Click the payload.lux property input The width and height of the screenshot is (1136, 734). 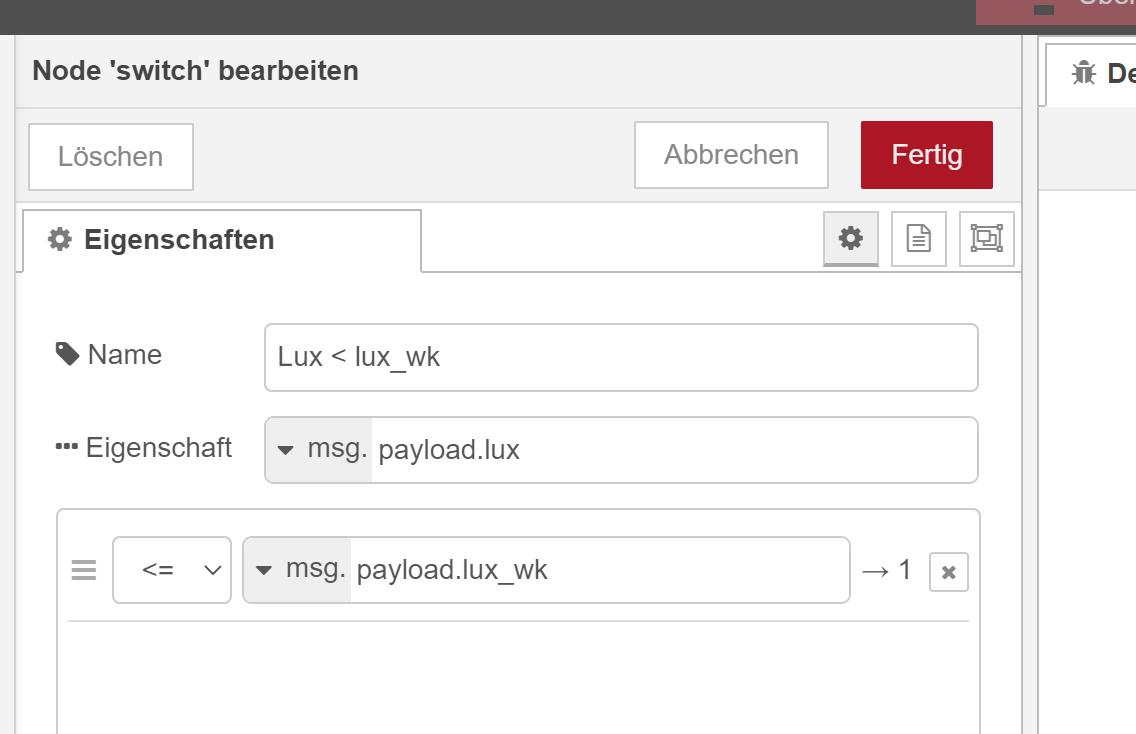674,450
